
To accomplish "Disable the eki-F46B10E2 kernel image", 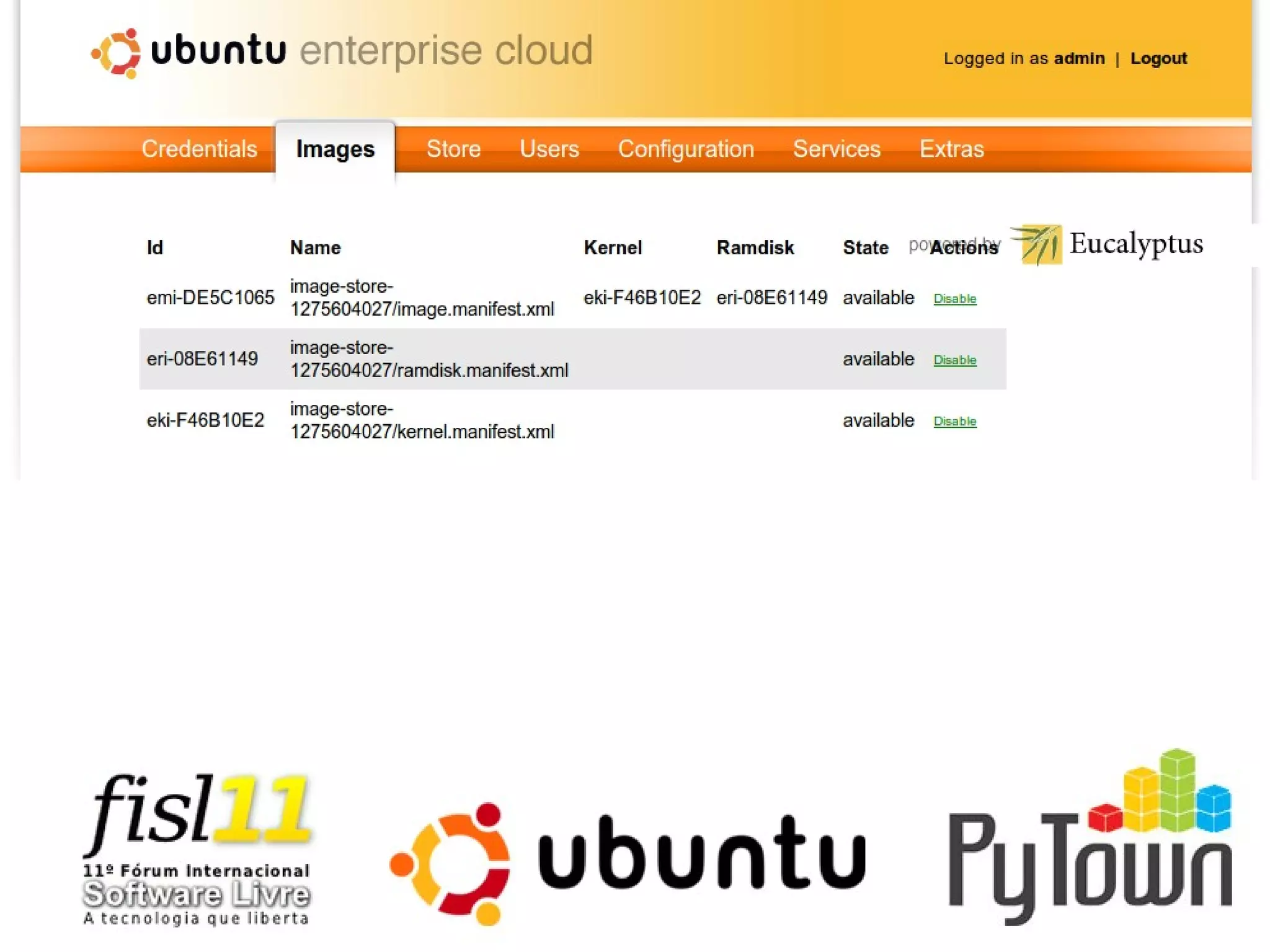I will click(x=954, y=422).
